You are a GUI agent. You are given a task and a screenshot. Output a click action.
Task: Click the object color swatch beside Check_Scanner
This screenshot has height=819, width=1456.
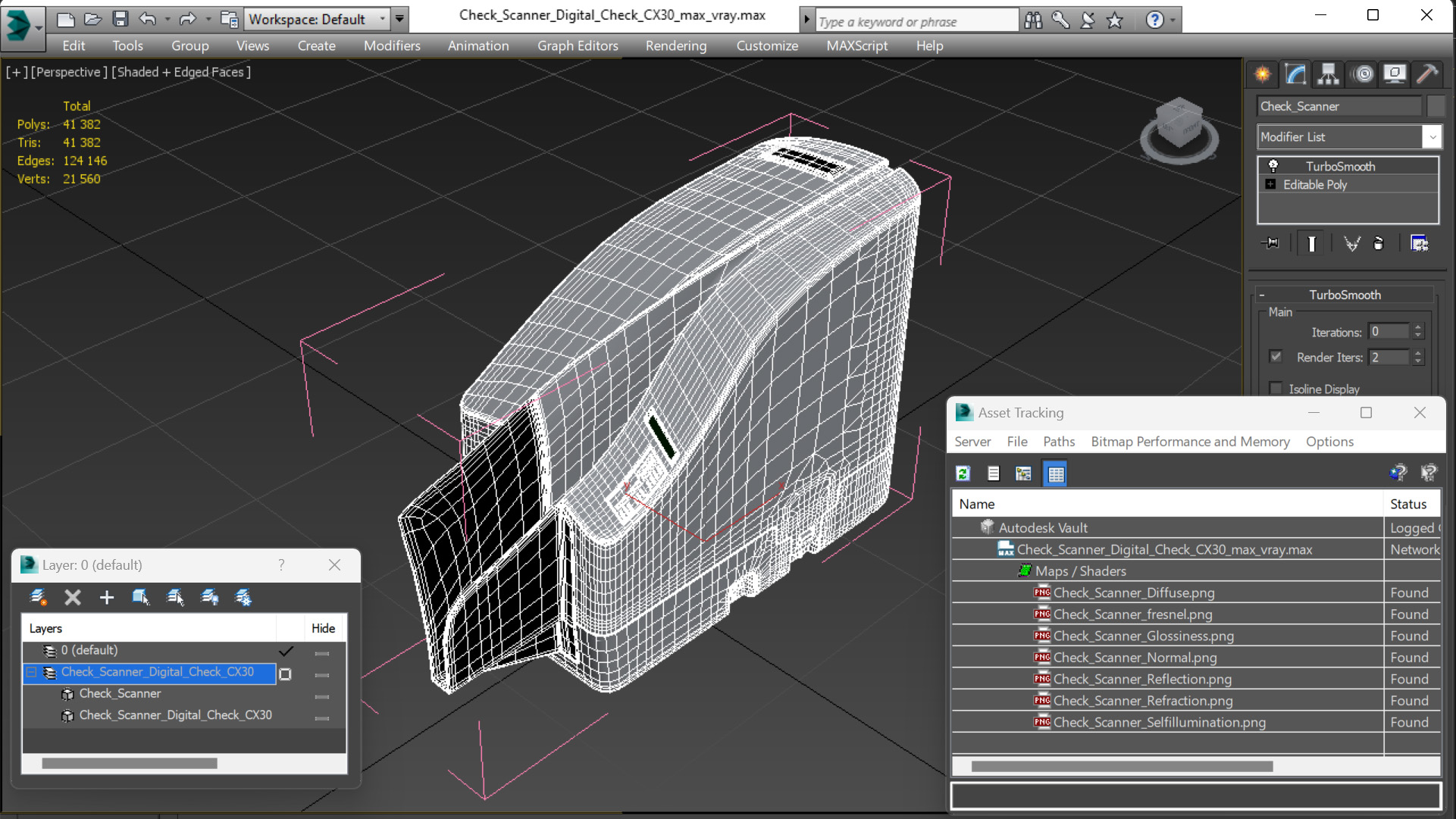point(1436,106)
